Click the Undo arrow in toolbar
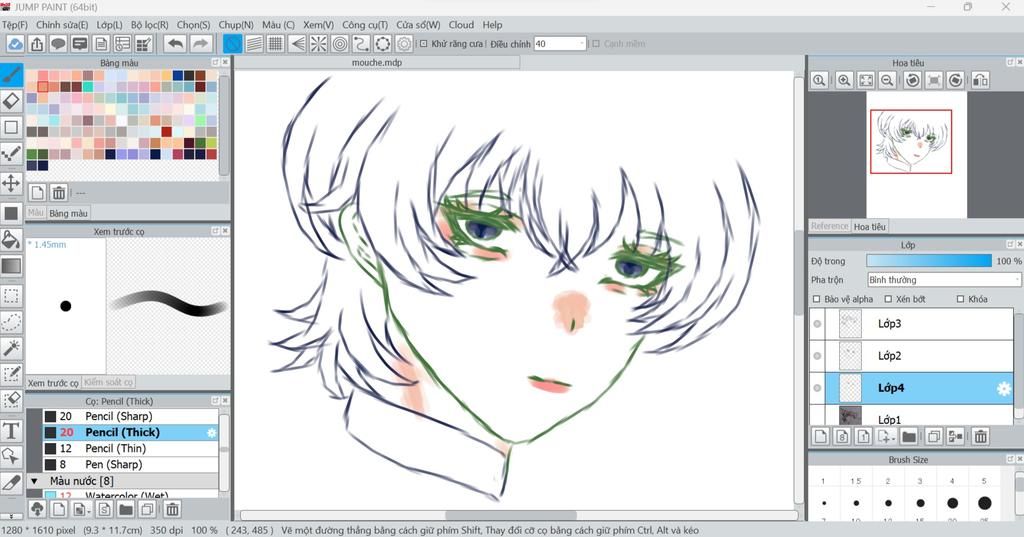This screenshot has height=537, width=1024. coord(175,44)
